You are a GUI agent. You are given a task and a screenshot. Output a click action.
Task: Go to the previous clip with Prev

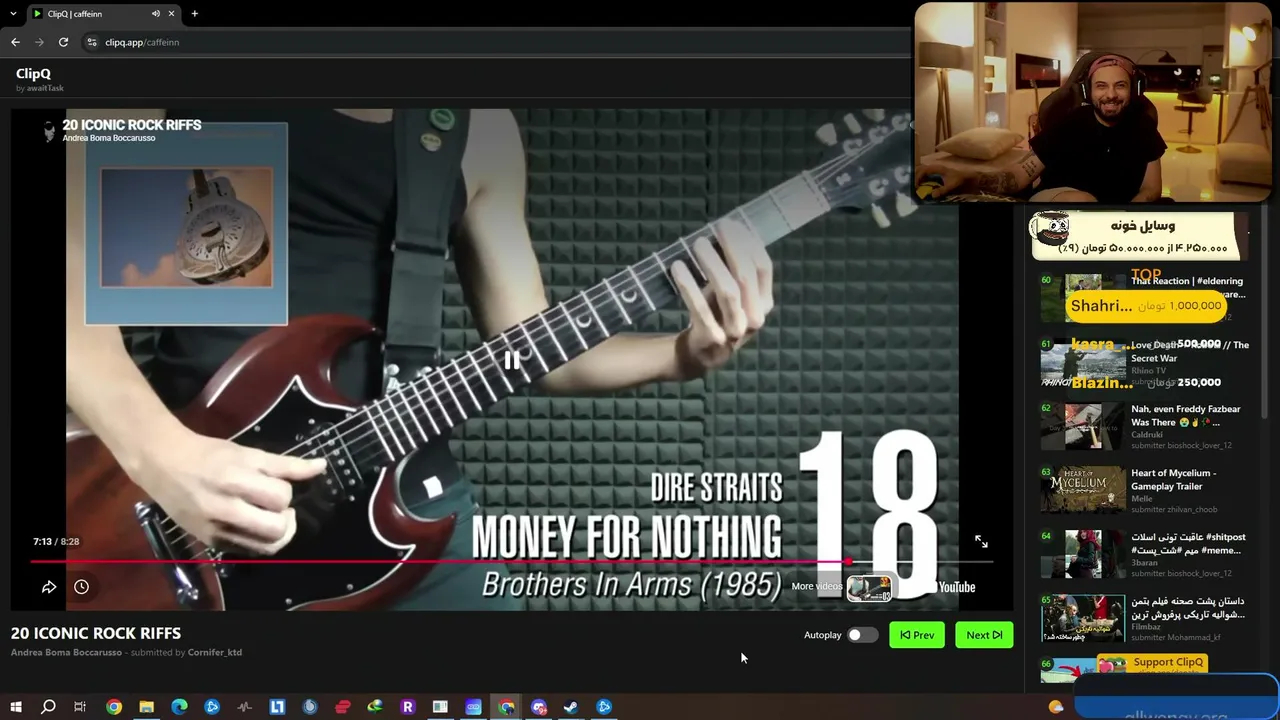click(917, 635)
